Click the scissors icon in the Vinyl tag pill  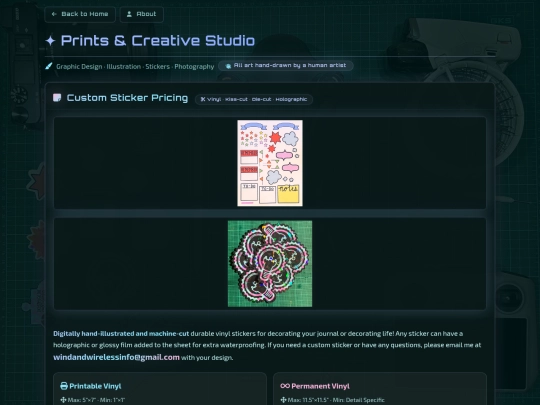[x=203, y=99]
